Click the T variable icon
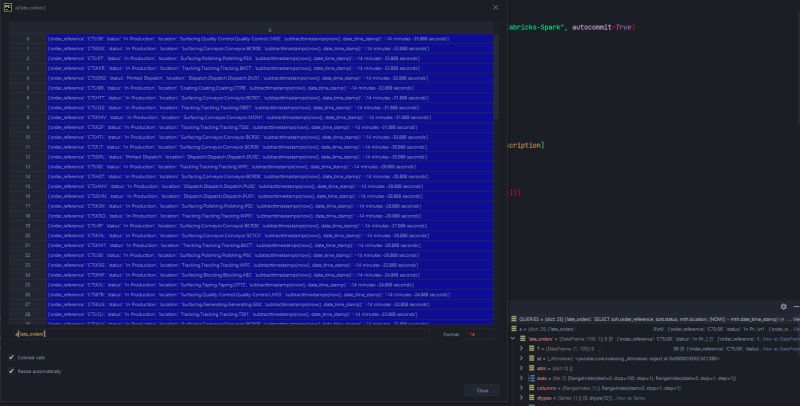Viewport: 800px width, 406px height. 532,349
